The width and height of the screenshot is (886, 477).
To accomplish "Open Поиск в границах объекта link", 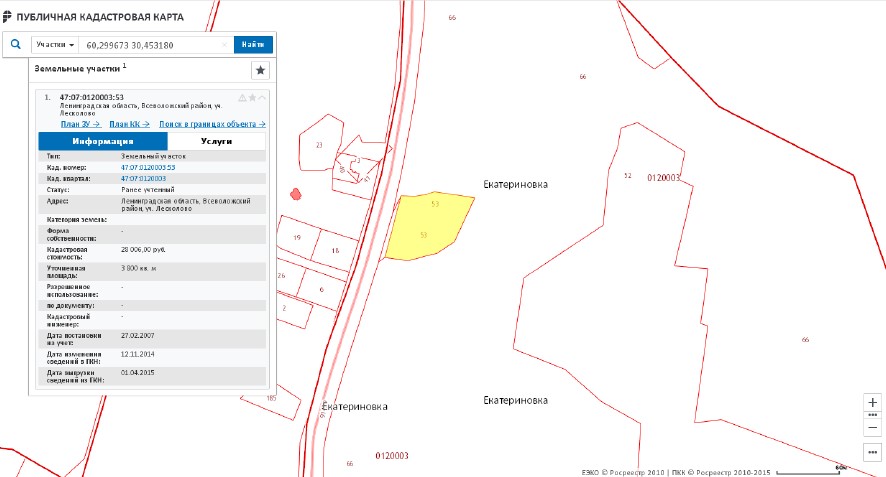I will [212, 124].
